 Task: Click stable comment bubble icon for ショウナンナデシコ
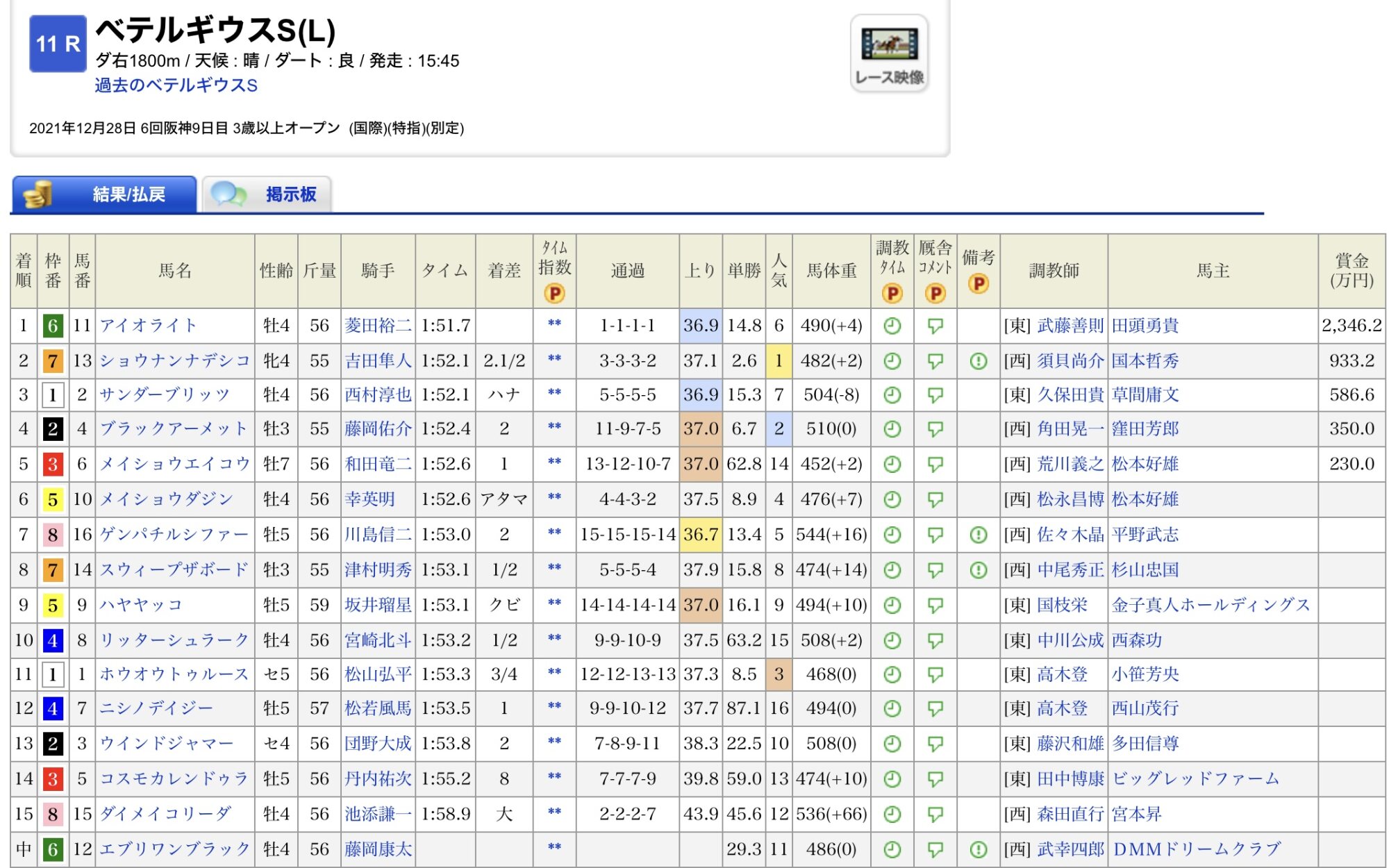click(935, 361)
